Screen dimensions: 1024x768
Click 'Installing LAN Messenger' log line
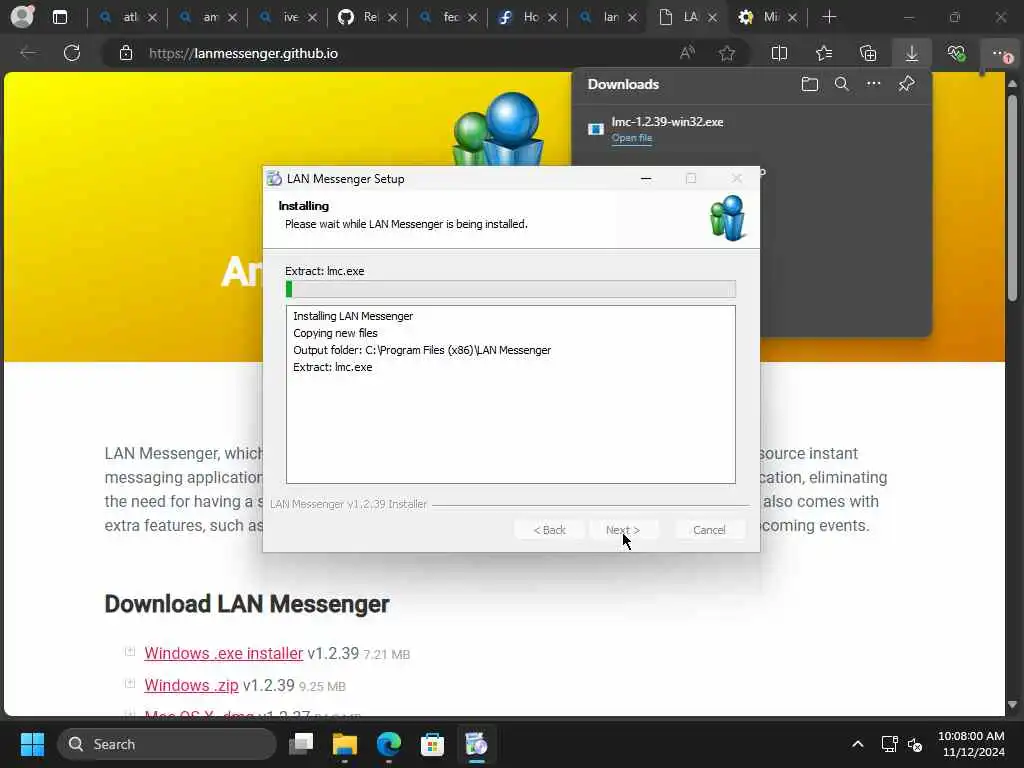point(353,316)
